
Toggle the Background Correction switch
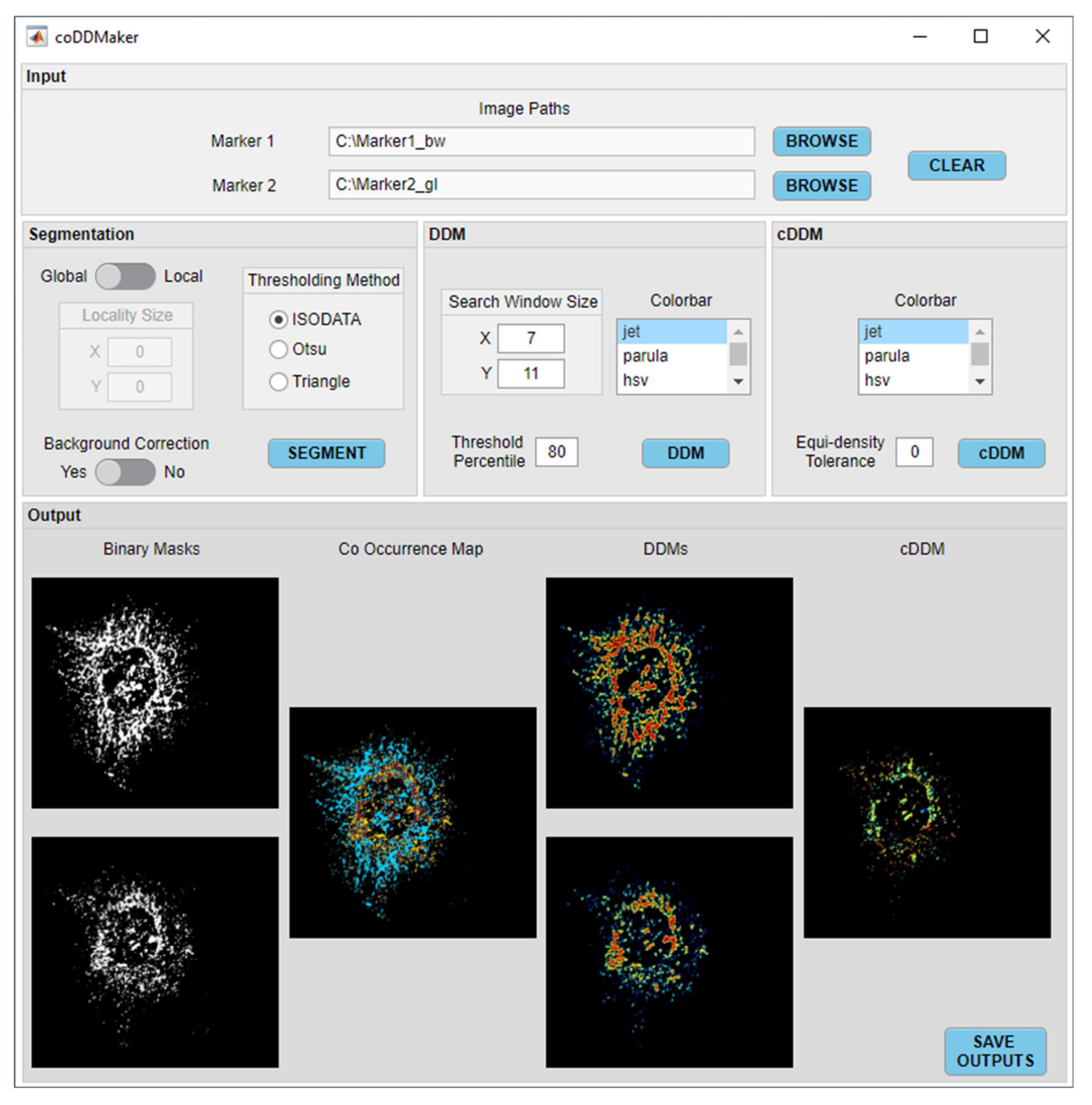coord(125,472)
